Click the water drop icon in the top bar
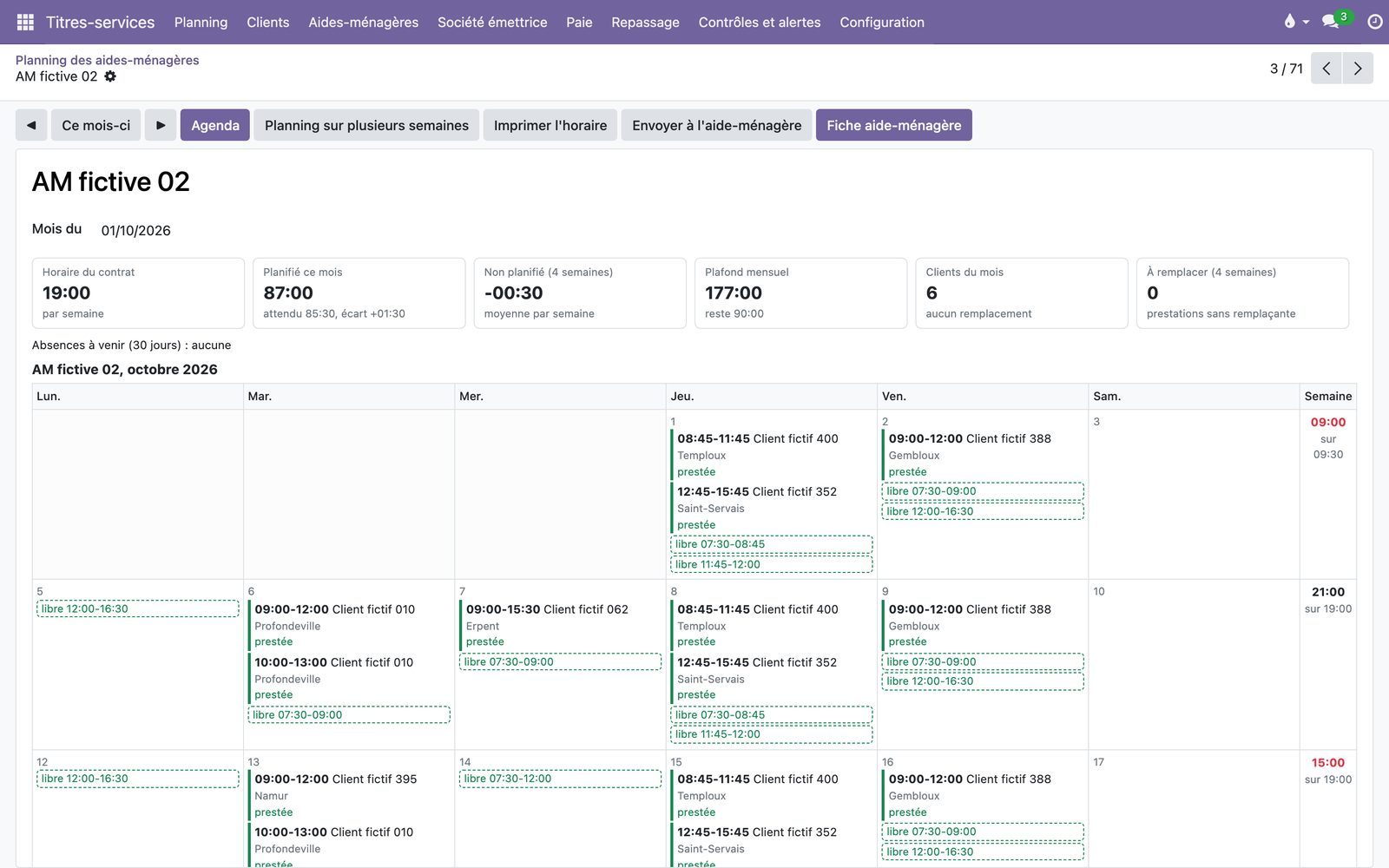Image resolution: width=1389 pixels, height=868 pixels. pos(1289,22)
